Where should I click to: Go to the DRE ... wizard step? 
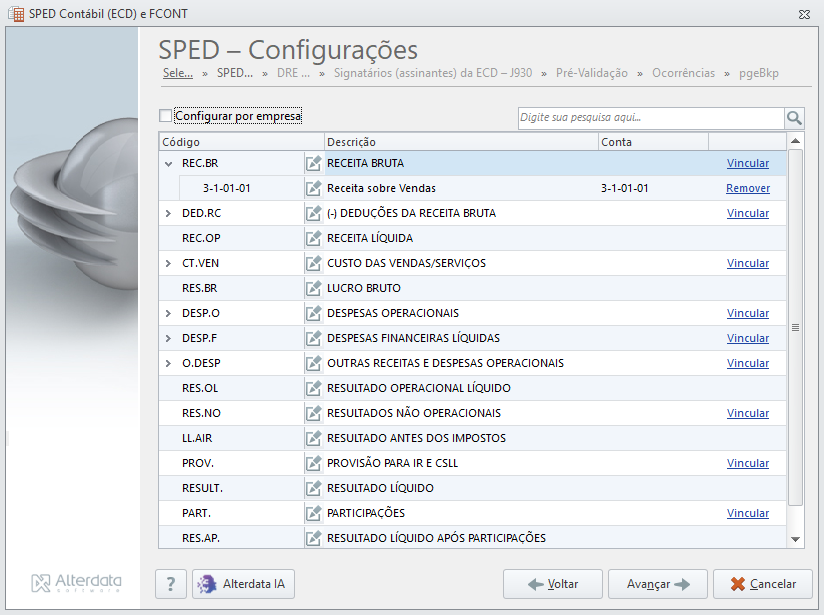coord(293,73)
